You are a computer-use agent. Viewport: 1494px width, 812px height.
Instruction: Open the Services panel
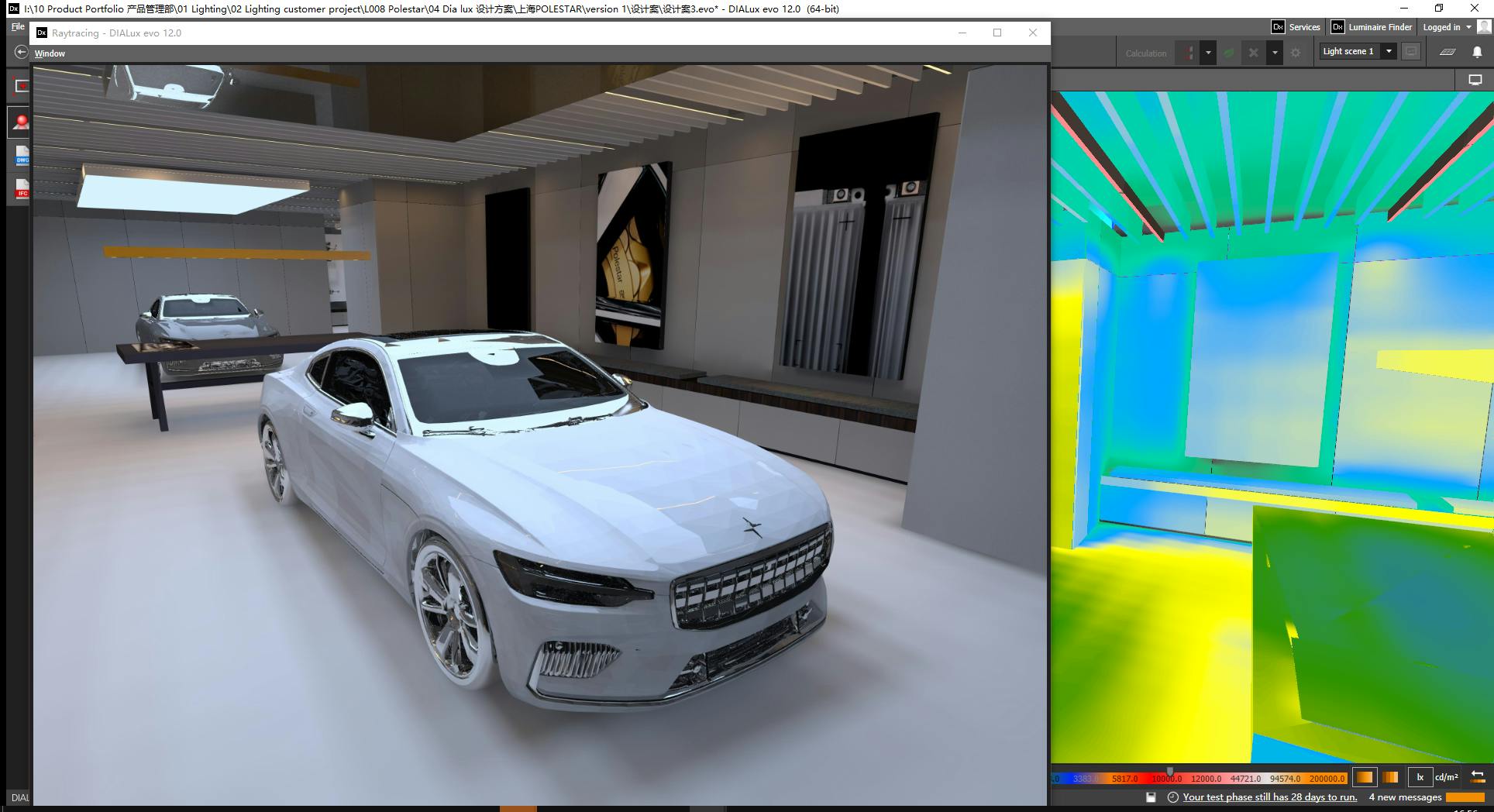(1296, 27)
